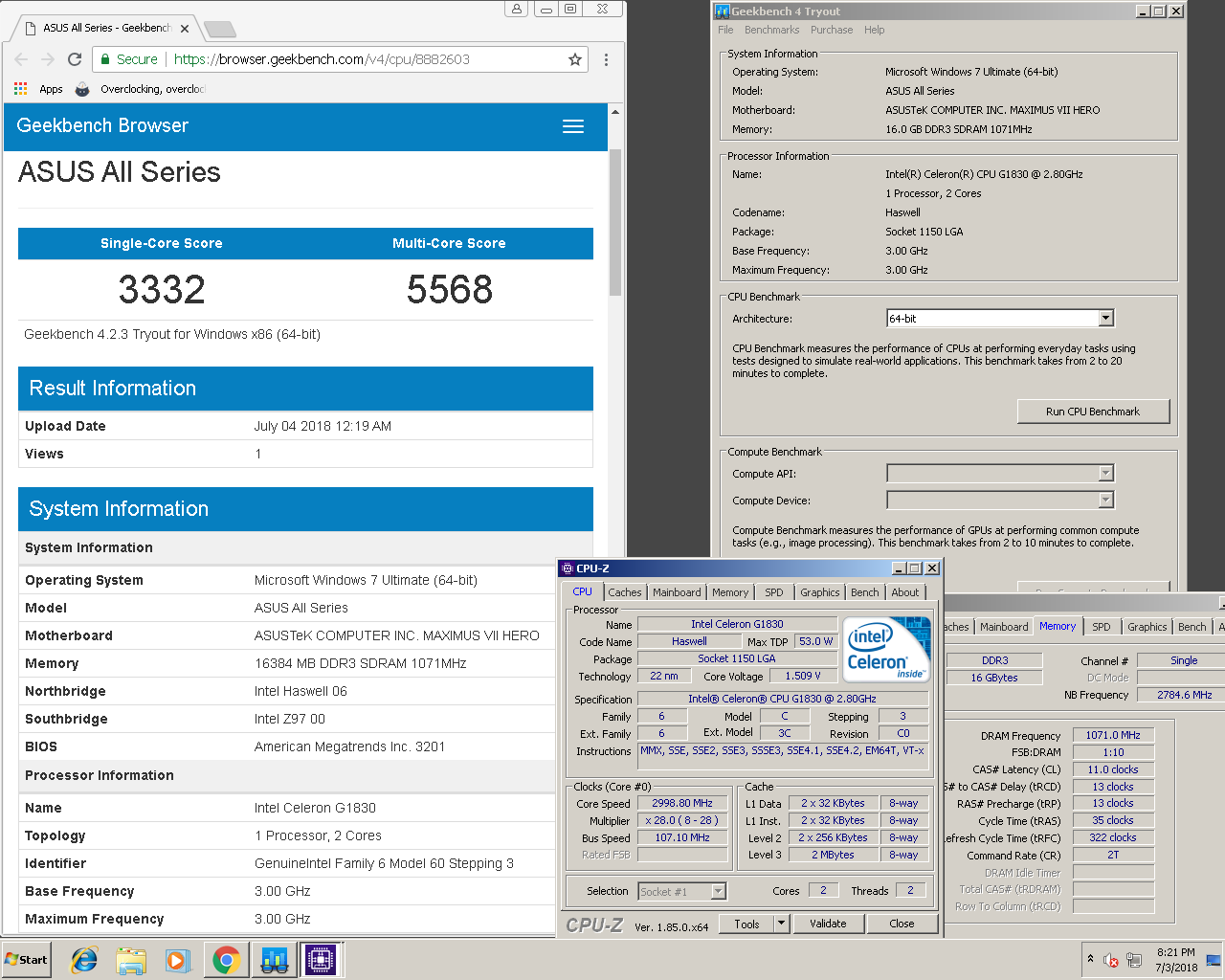Screen dimensions: 1225x980
Task: Select SPD tab in rear CPU-Z window
Action: pos(1102,627)
